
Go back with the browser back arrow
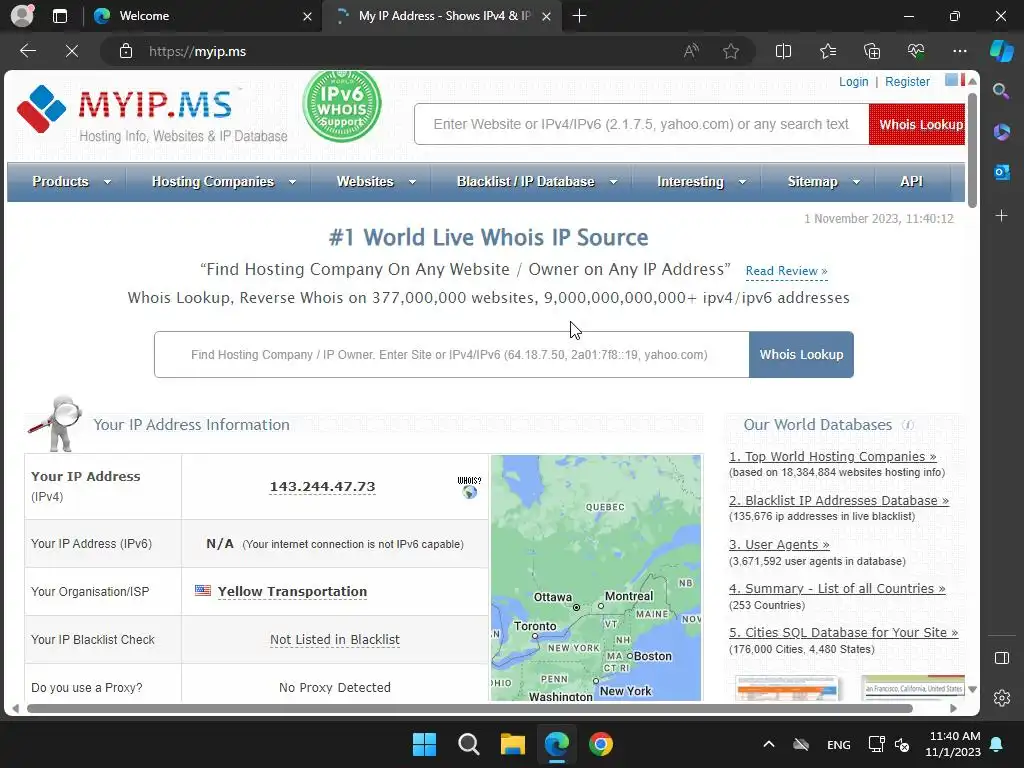coord(28,51)
